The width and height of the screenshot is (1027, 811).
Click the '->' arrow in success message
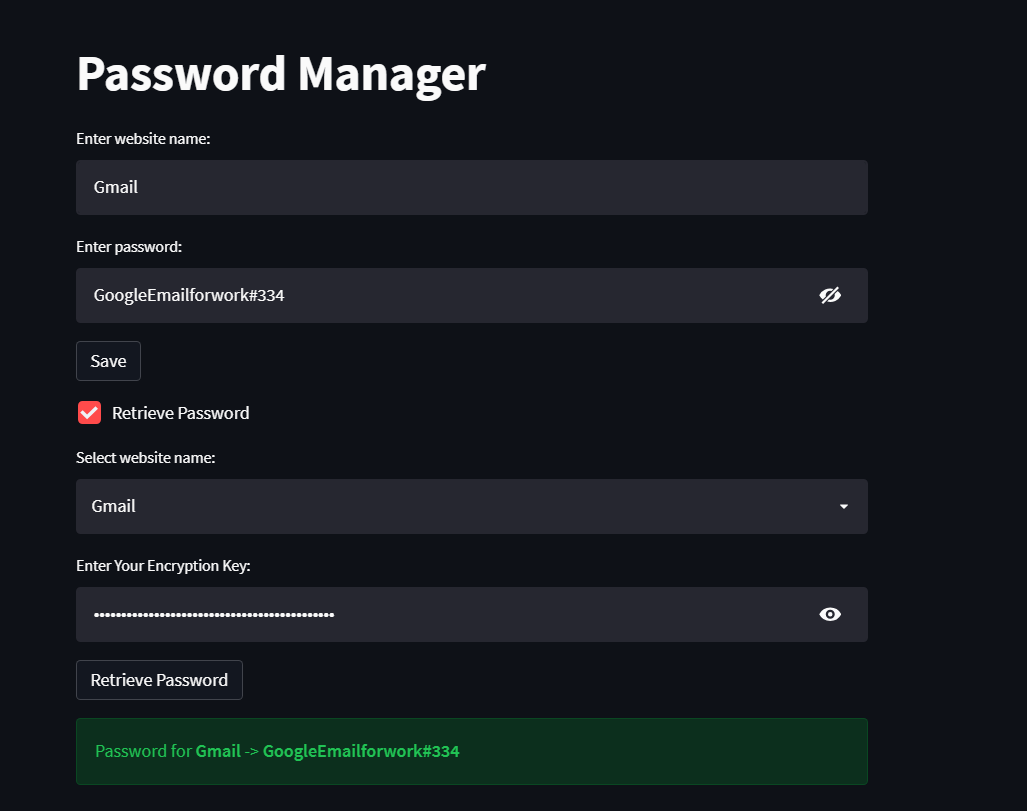252,751
